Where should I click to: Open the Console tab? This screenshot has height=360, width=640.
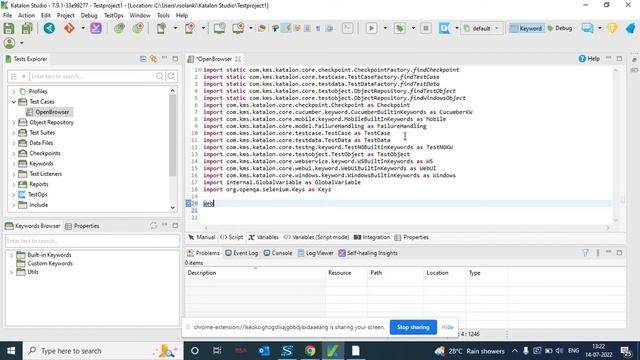click(278, 253)
